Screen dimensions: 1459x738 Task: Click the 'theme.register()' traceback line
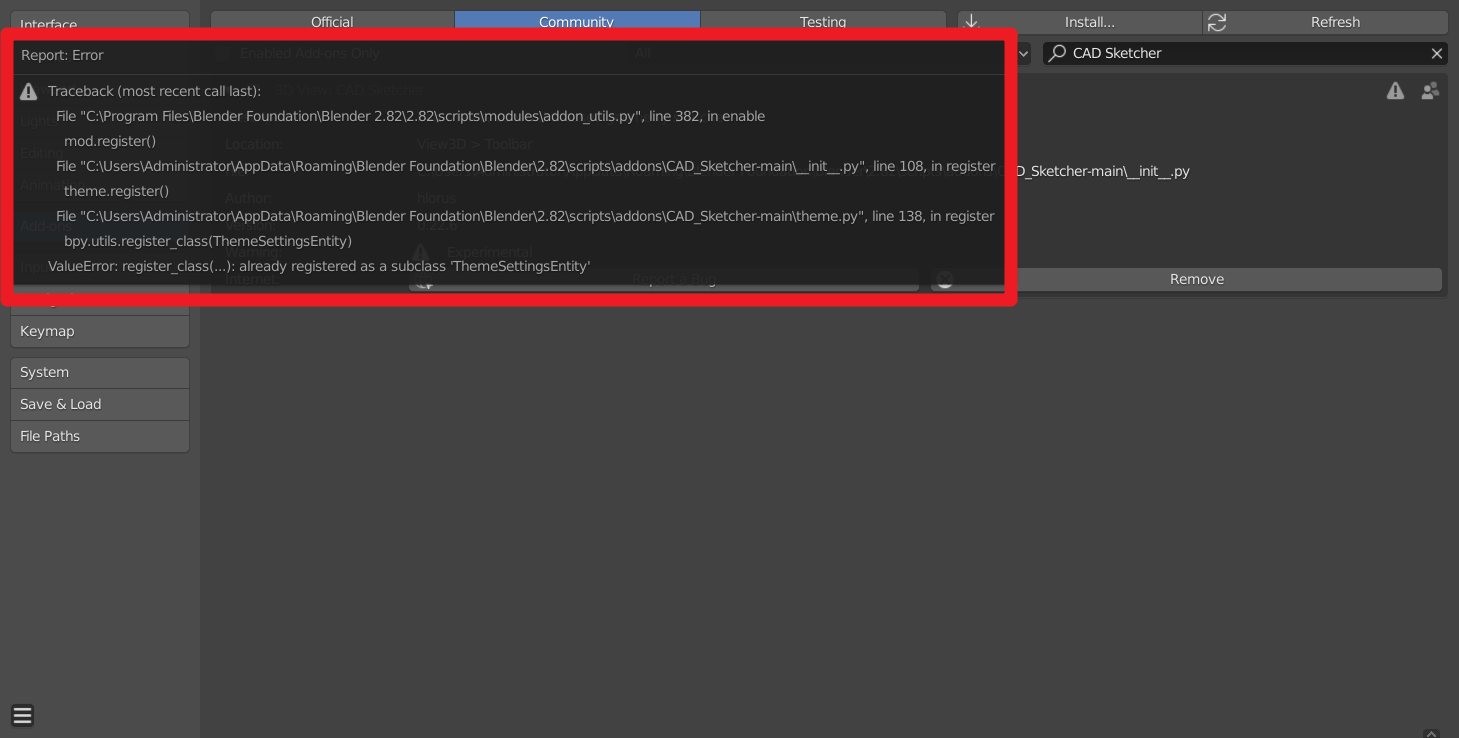click(116, 191)
